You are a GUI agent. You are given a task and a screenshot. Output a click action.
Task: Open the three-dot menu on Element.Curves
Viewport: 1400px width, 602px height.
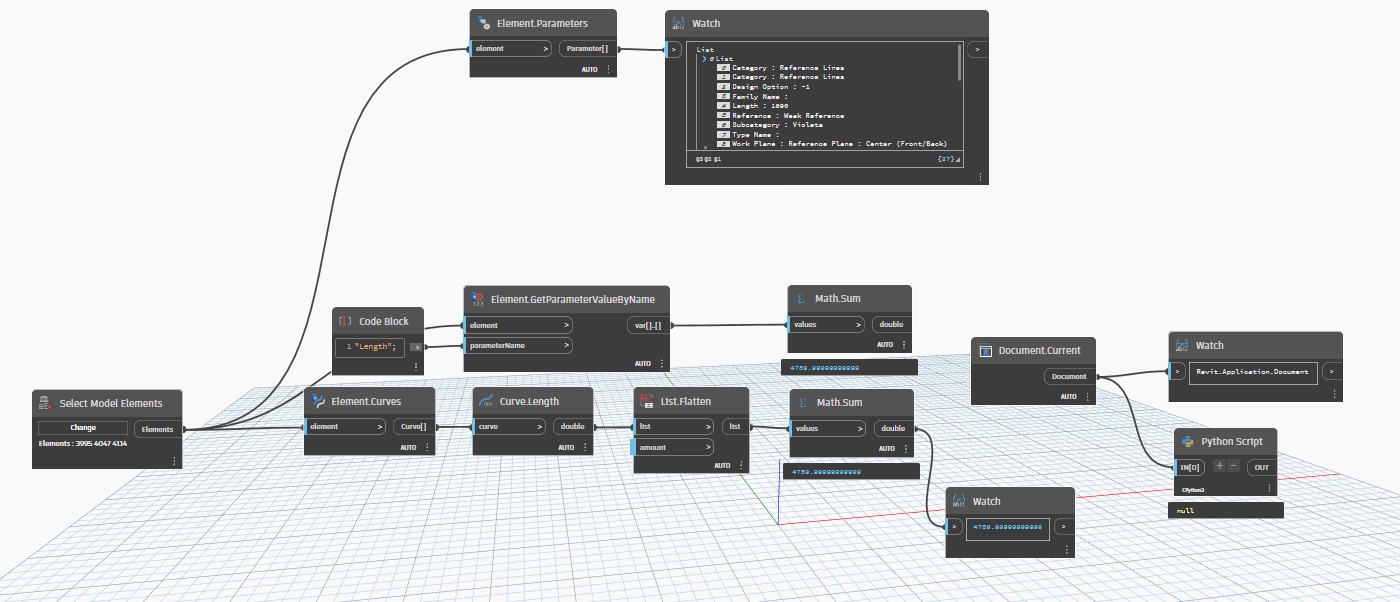pyautogui.click(x=426, y=447)
